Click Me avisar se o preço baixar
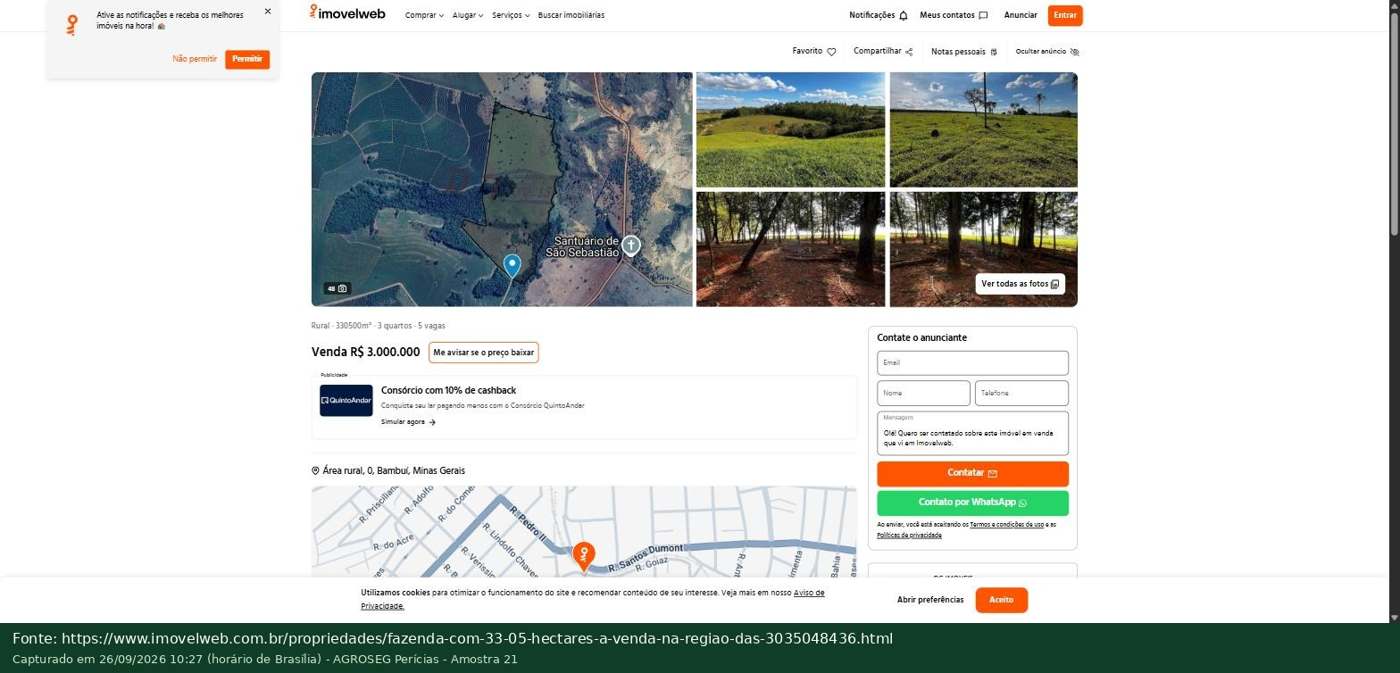The width and height of the screenshot is (1400, 673). (x=484, y=352)
